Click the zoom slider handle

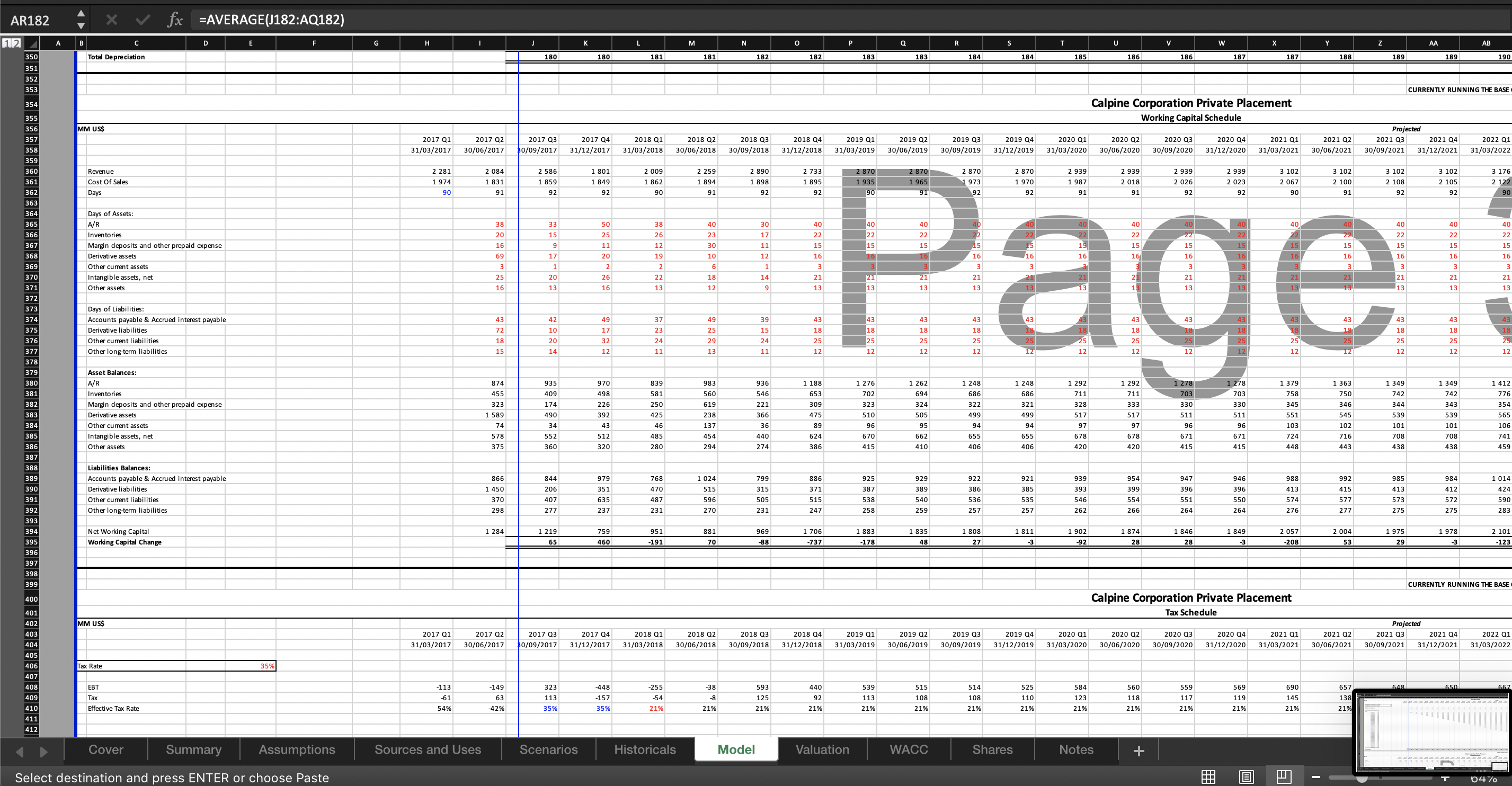(1362, 778)
